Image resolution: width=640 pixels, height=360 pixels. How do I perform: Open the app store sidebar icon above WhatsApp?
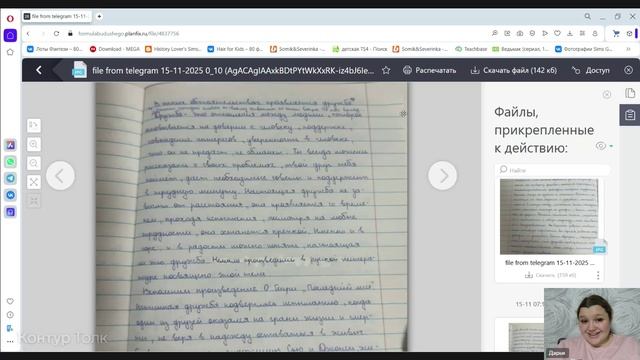11,145
